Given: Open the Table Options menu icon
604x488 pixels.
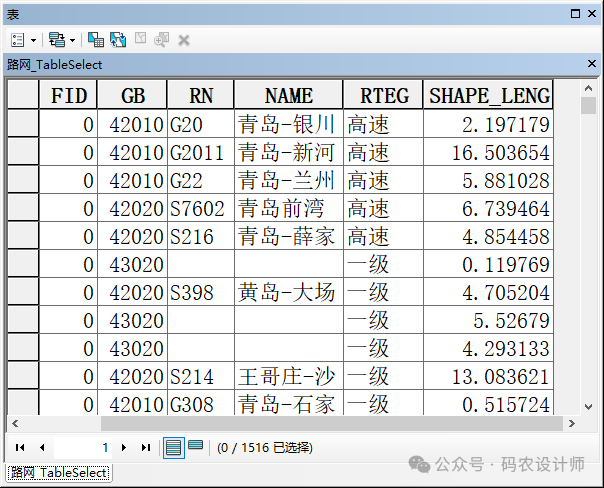Looking at the screenshot, I should click(18, 40).
